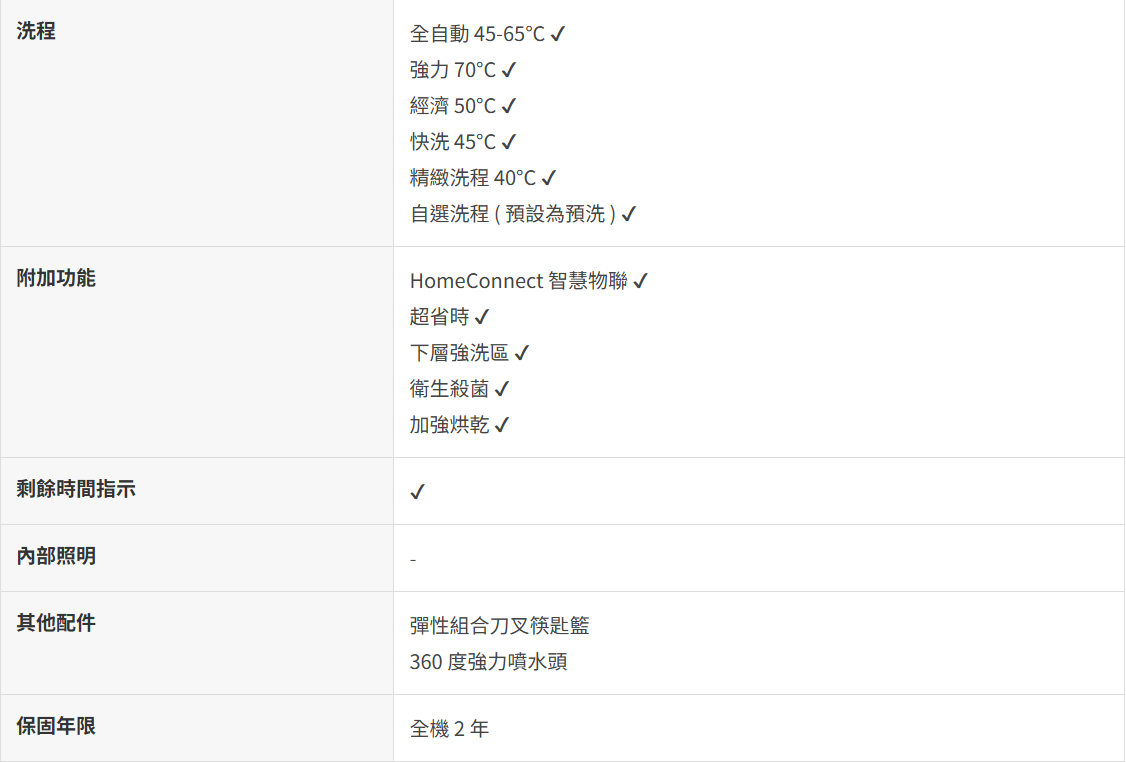Click checkmark beside 超省時
This screenshot has width=1126, height=762.
pyautogui.click(x=482, y=318)
